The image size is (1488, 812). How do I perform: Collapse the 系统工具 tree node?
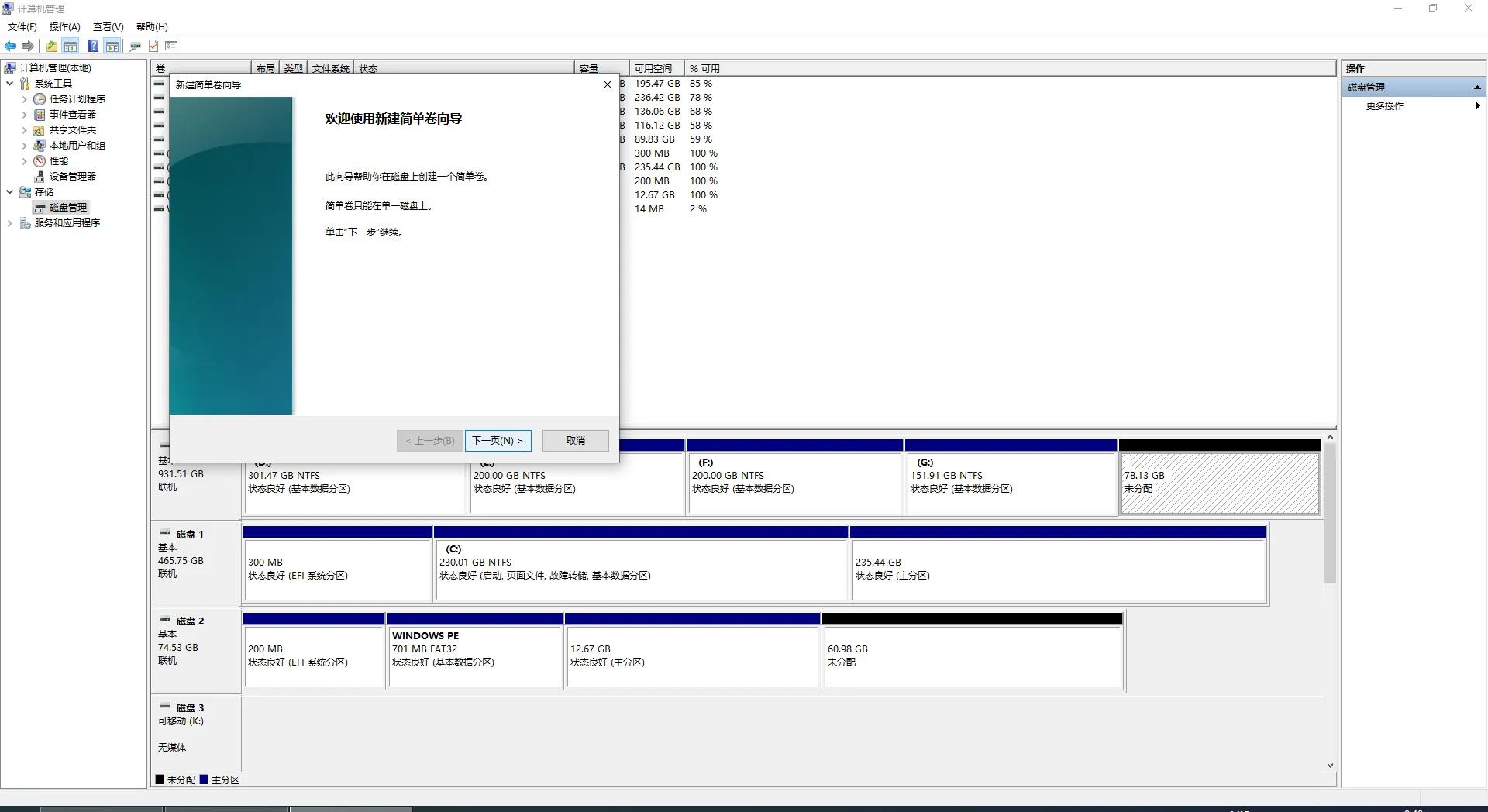coord(9,84)
